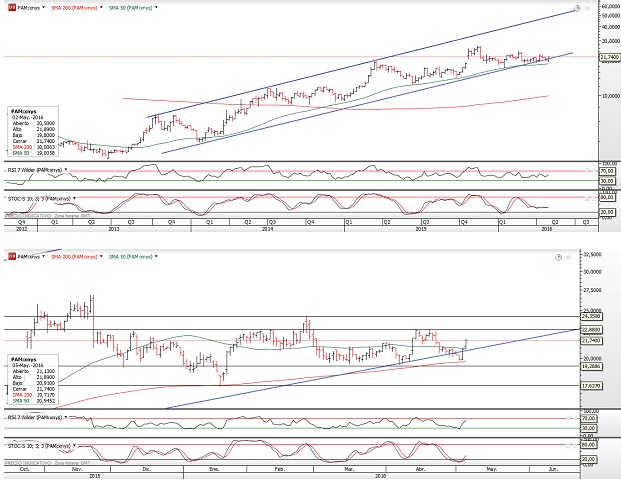Click the 24,3500 level label on the lower chart axis
This screenshot has width=621, height=496.
coord(591,316)
